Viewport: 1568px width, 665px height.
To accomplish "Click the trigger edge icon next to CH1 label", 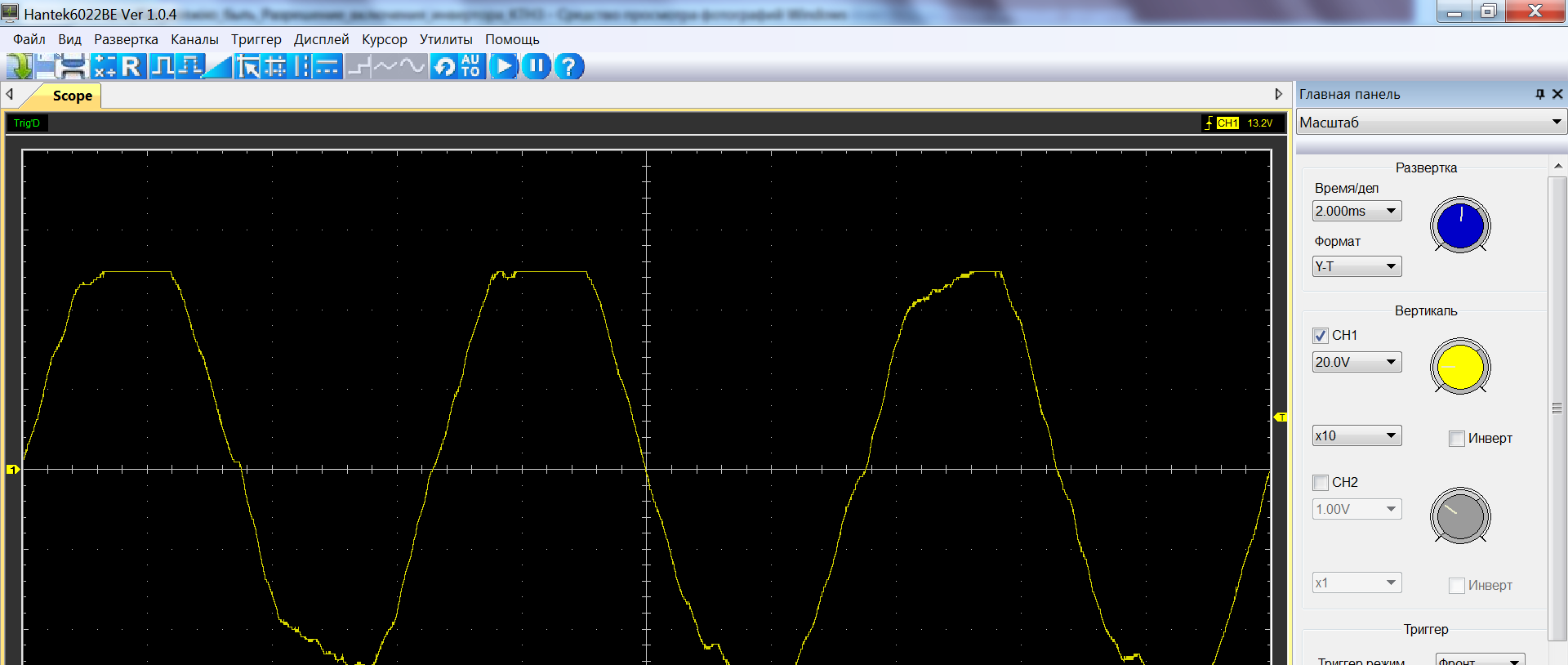I will pyautogui.click(x=1209, y=123).
